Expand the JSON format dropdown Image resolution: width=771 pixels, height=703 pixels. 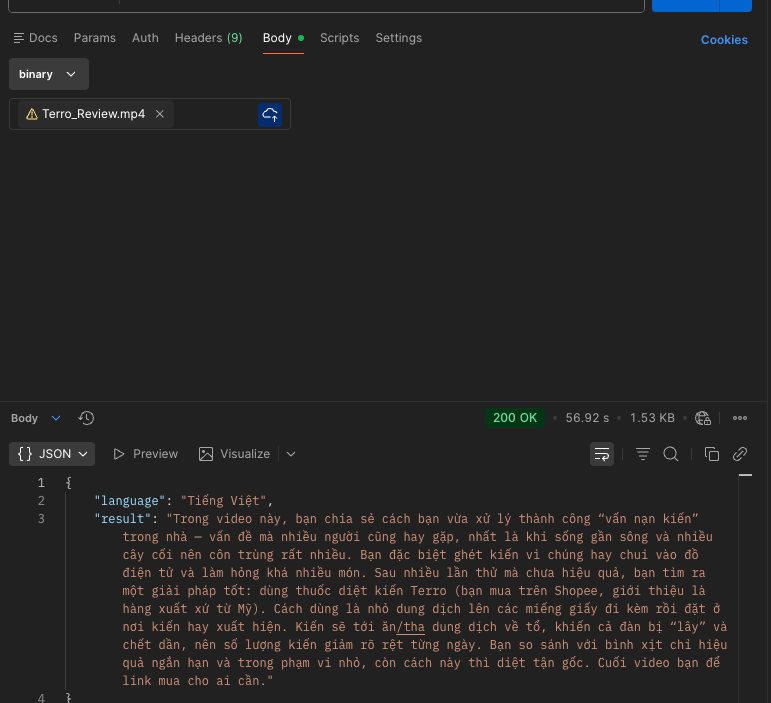53,454
